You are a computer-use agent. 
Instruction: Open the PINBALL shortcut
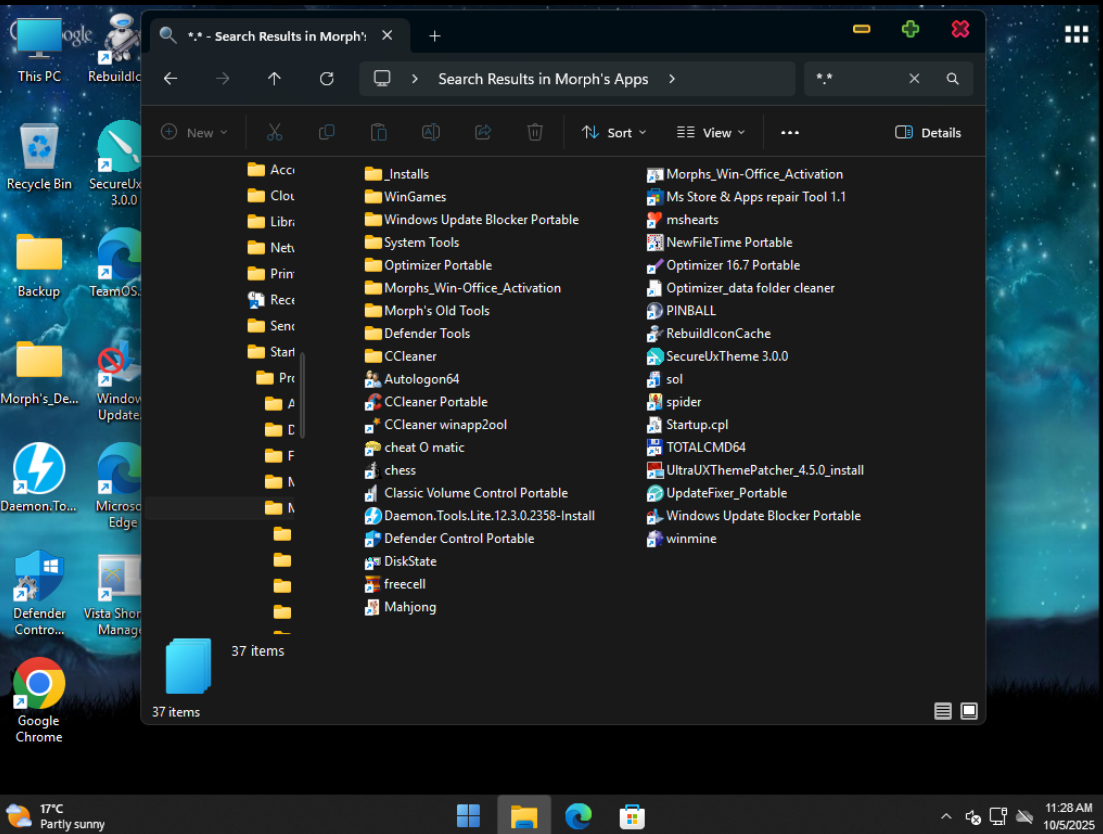[691, 311]
